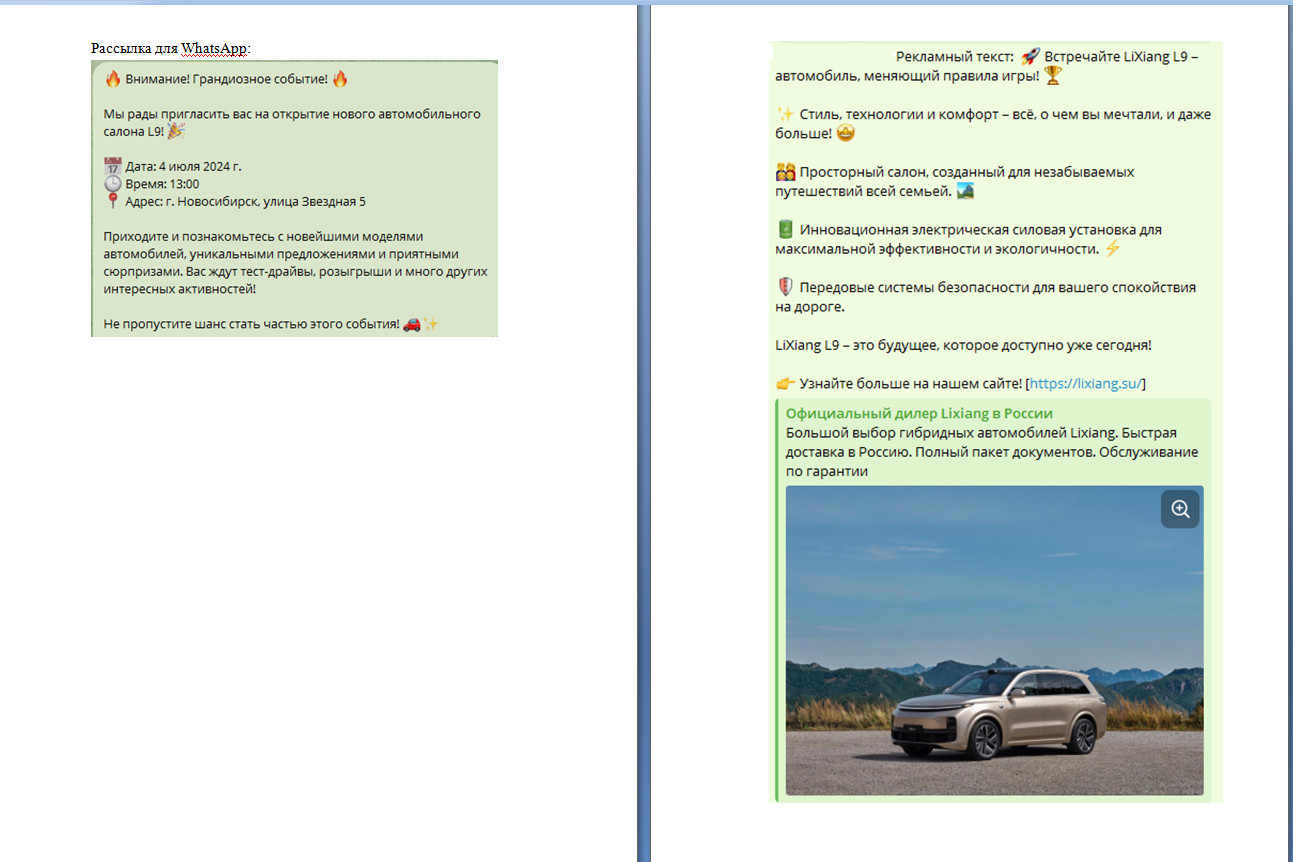The image size is (1293, 862).
Task: Click the clock emoji beside 'Время'
Action: [112, 184]
